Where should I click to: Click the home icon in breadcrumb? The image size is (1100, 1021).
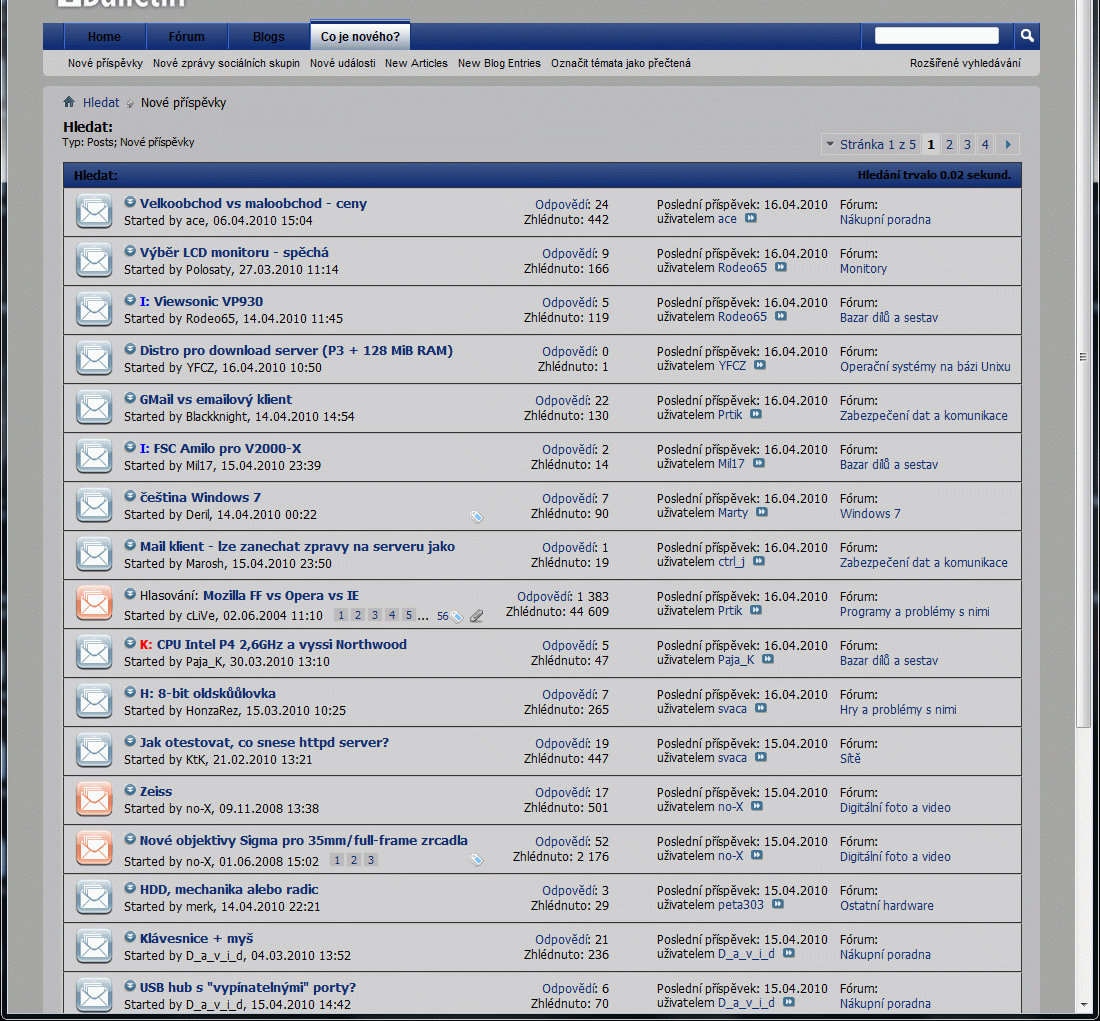tap(69, 102)
